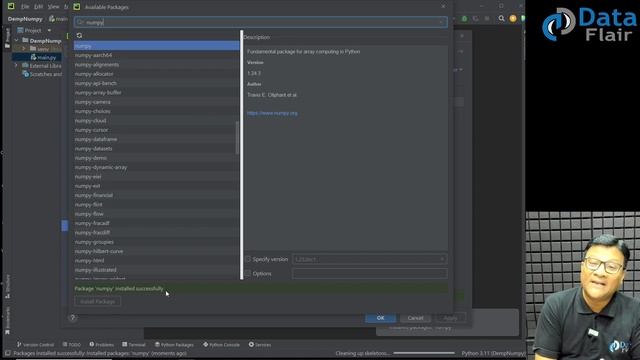The height and width of the screenshot is (360, 640).
Task: Expand the External Libraries node
Action: coord(16,66)
